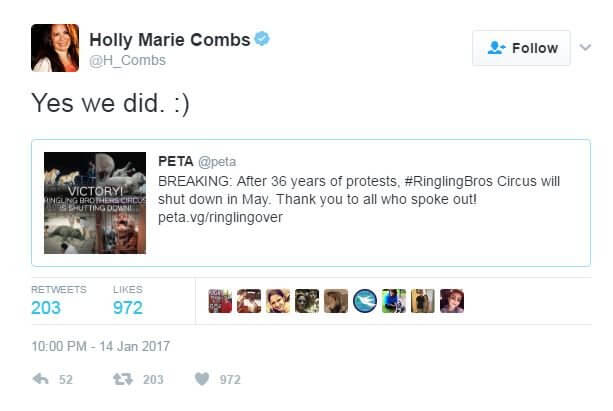
Task: Click the blue bird liker avatar
Action: [x=364, y=301]
